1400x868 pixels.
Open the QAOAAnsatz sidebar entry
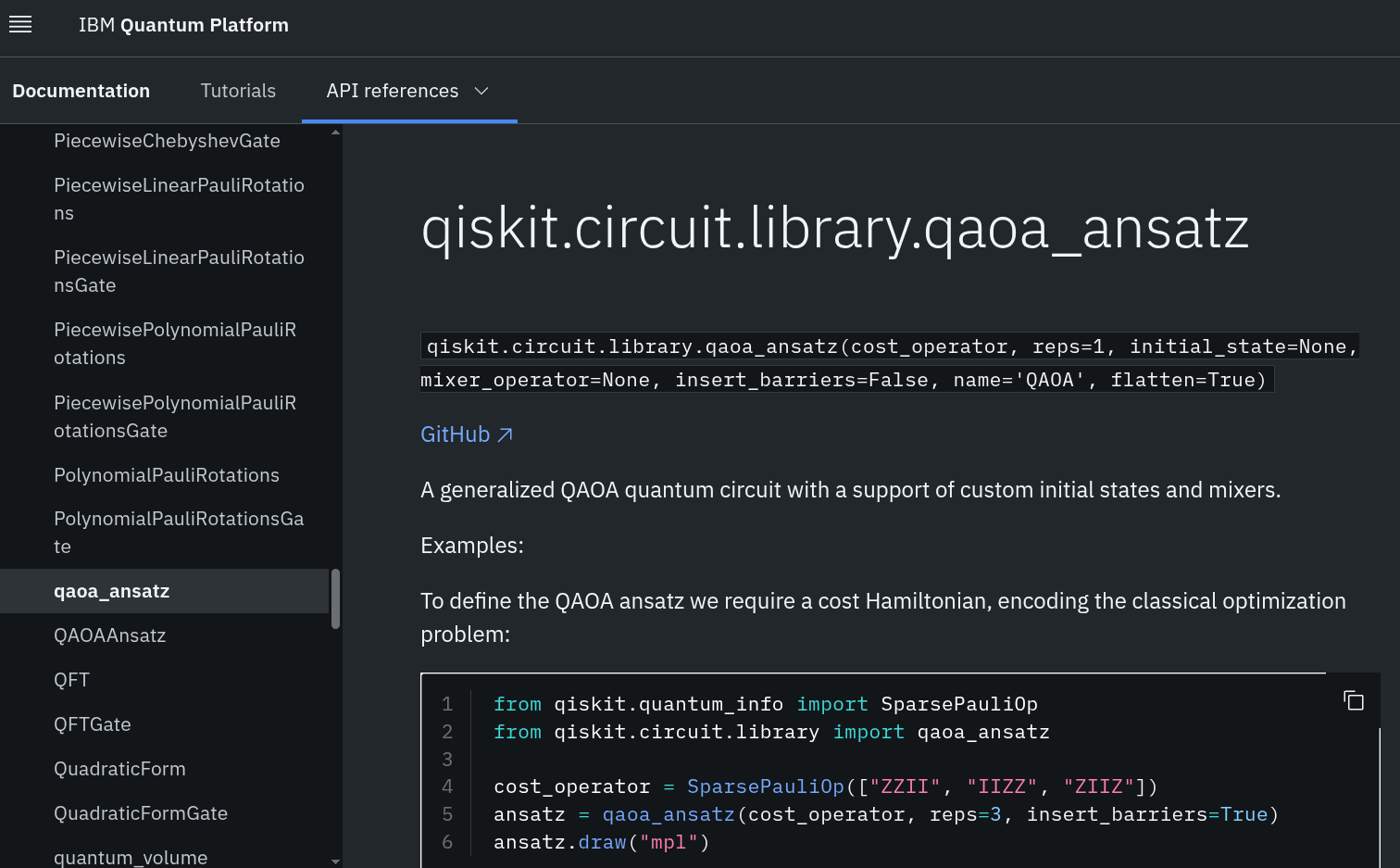[110, 635]
